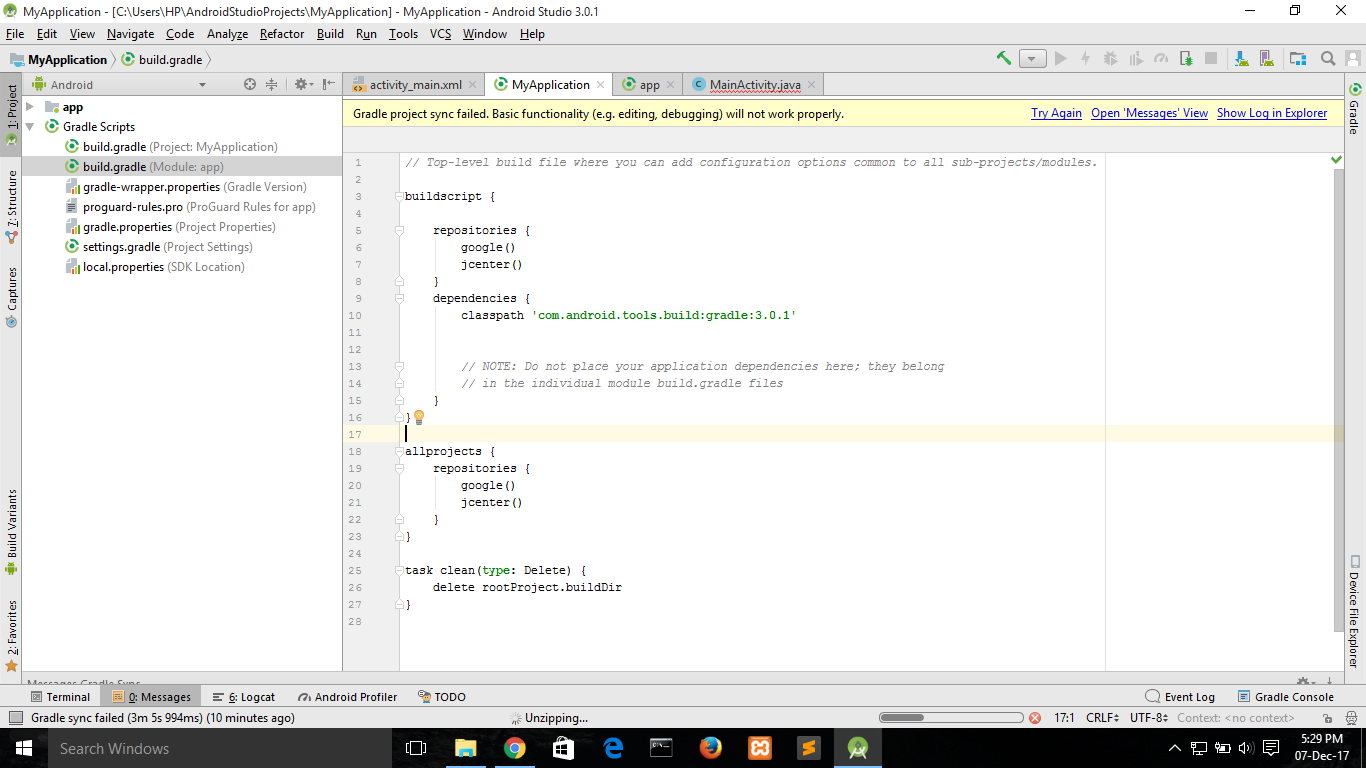Open the Logcat tool window
This screenshot has height=768, width=1366.
pos(244,697)
